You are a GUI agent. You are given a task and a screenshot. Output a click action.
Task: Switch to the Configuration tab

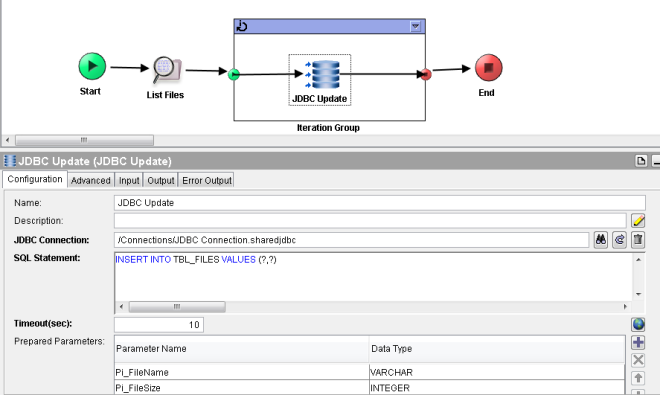[35, 179]
